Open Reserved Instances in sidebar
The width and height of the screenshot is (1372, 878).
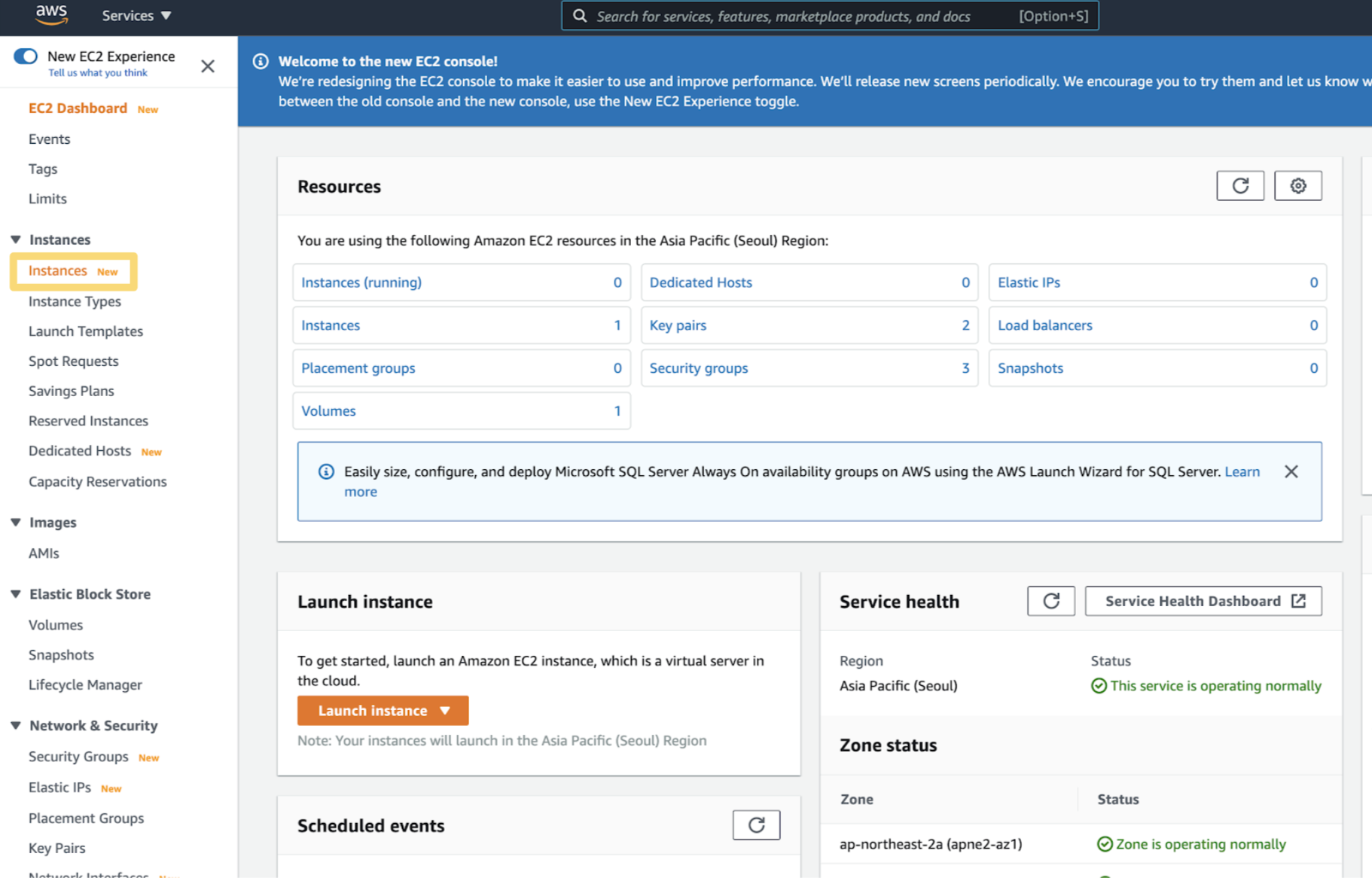88,421
